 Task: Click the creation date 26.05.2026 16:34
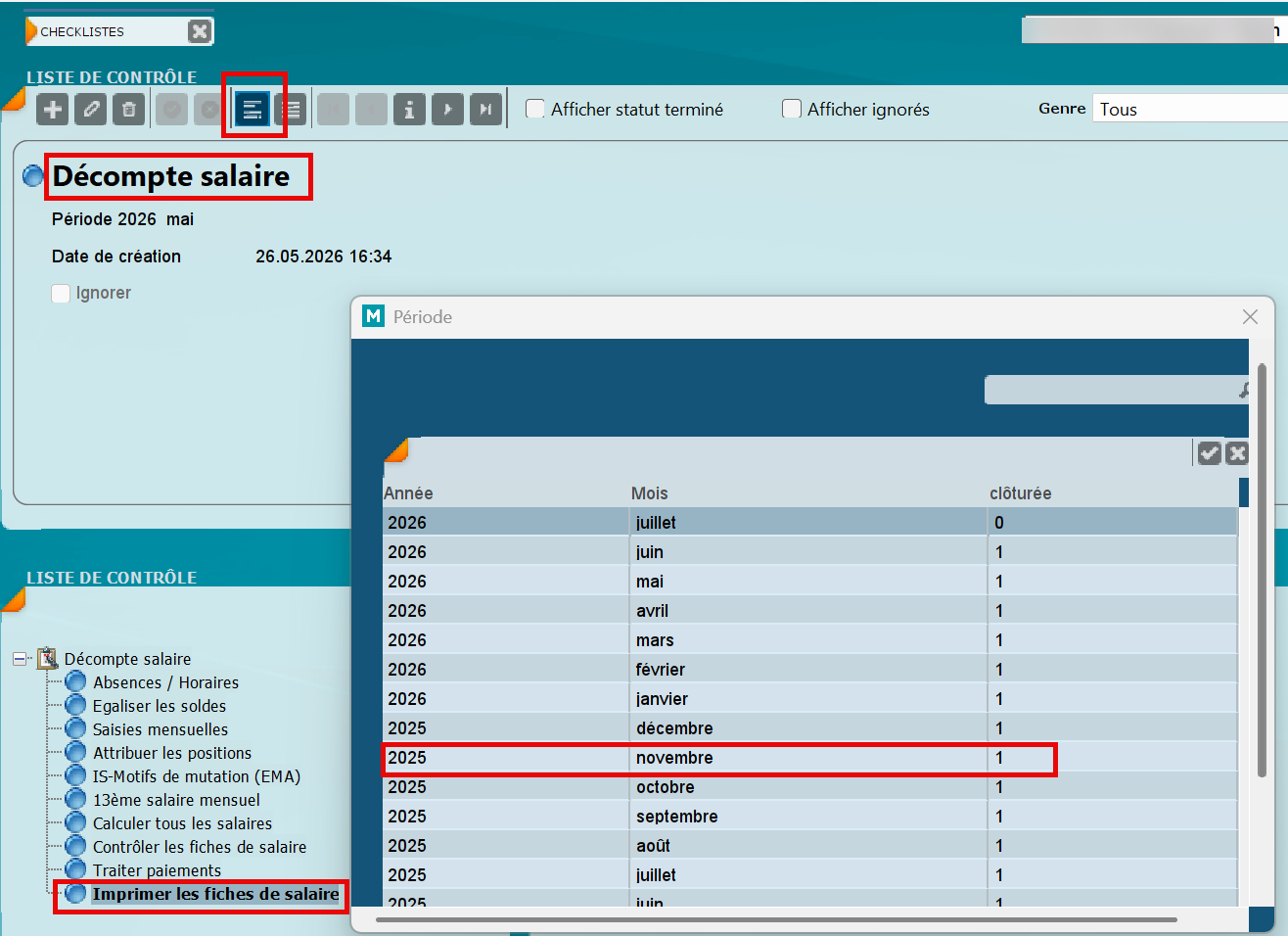pos(324,257)
